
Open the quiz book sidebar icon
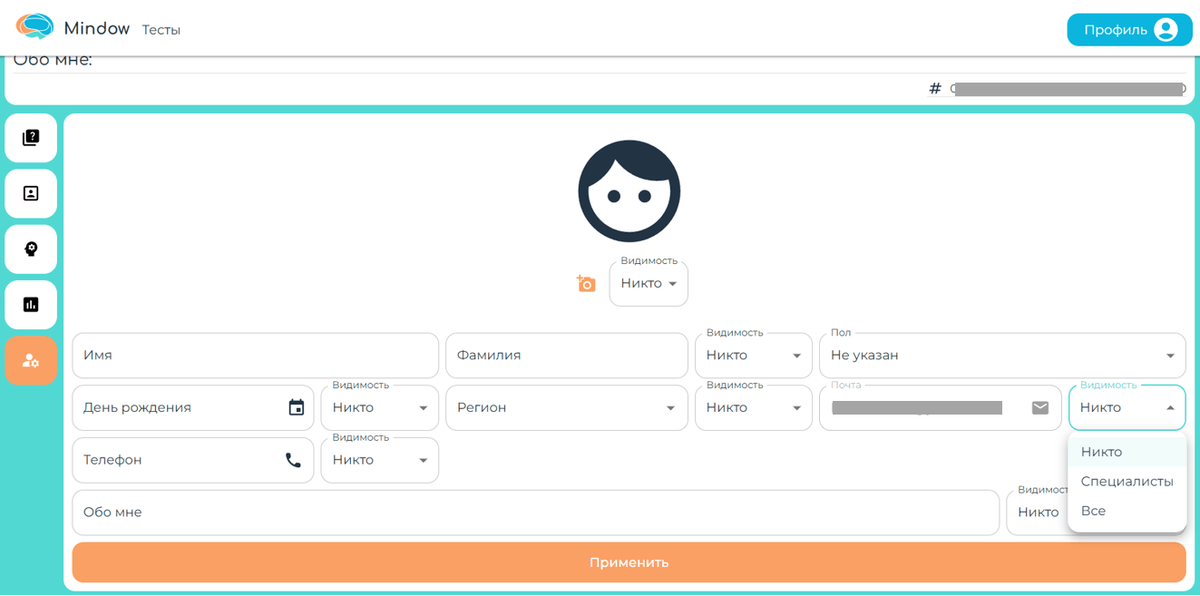(x=31, y=138)
